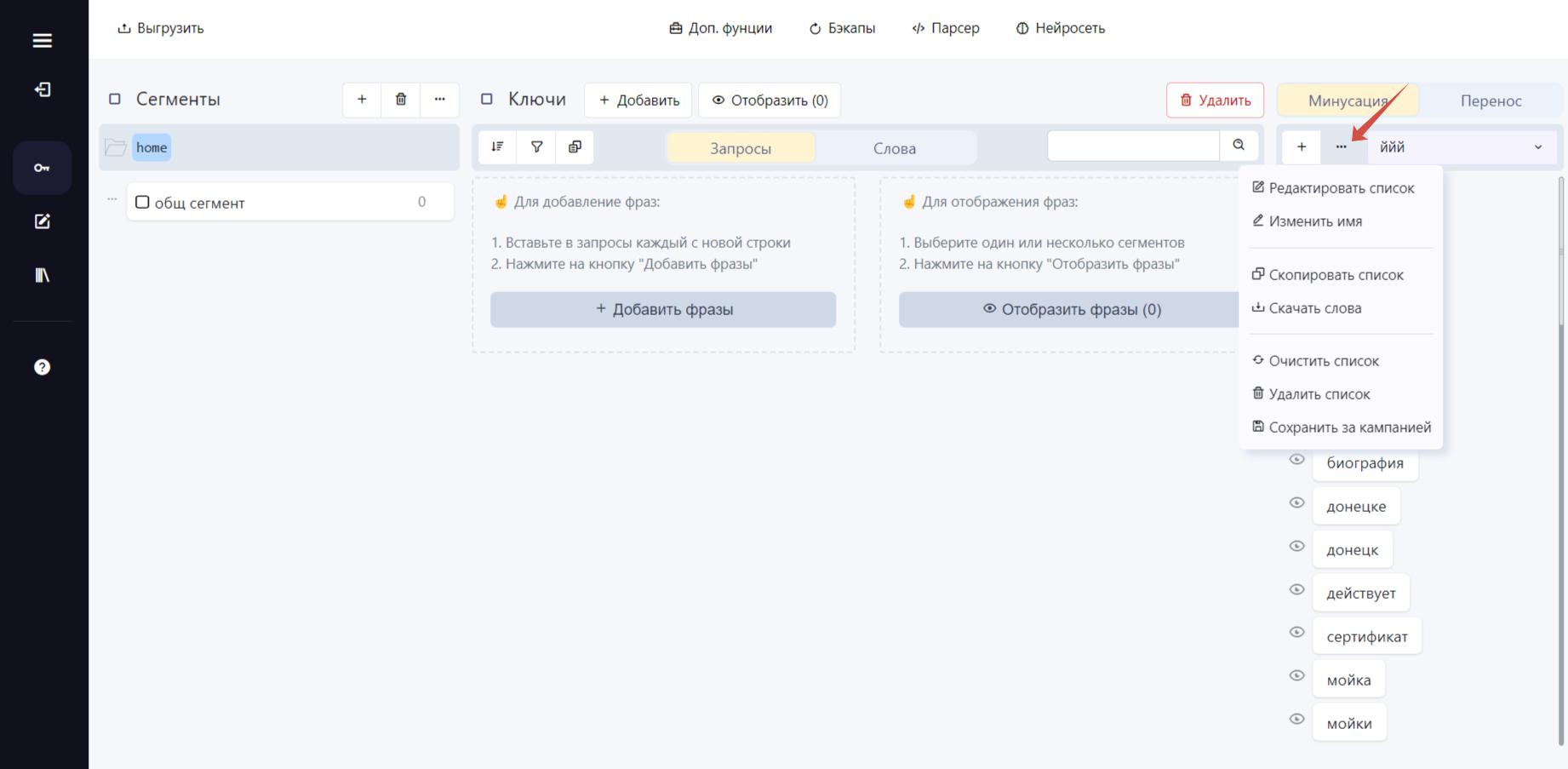The width and height of the screenshot is (1568, 769).
Task: Click the search magnifier icon
Action: 1239,146
